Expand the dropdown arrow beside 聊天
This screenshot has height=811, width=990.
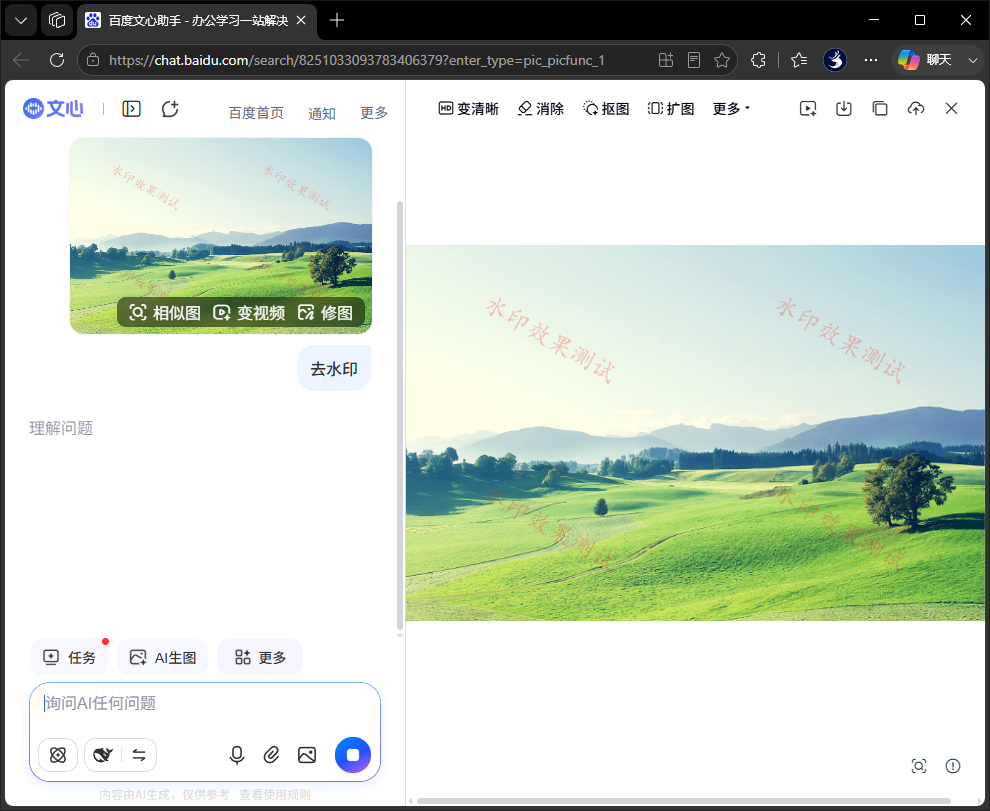click(972, 60)
